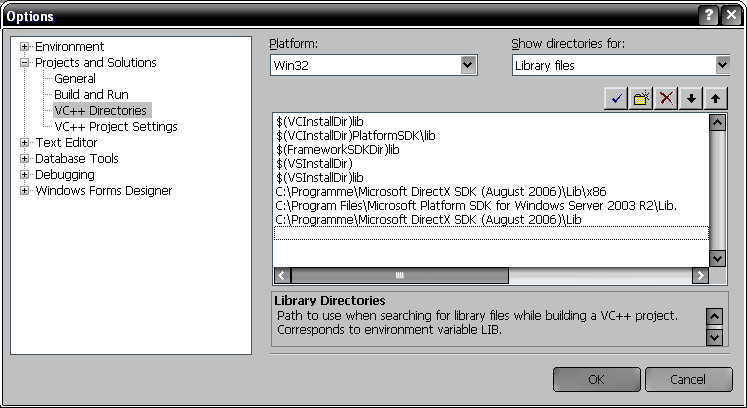Click the Check Entries checkmark icon

pyautogui.click(x=616, y=98)
